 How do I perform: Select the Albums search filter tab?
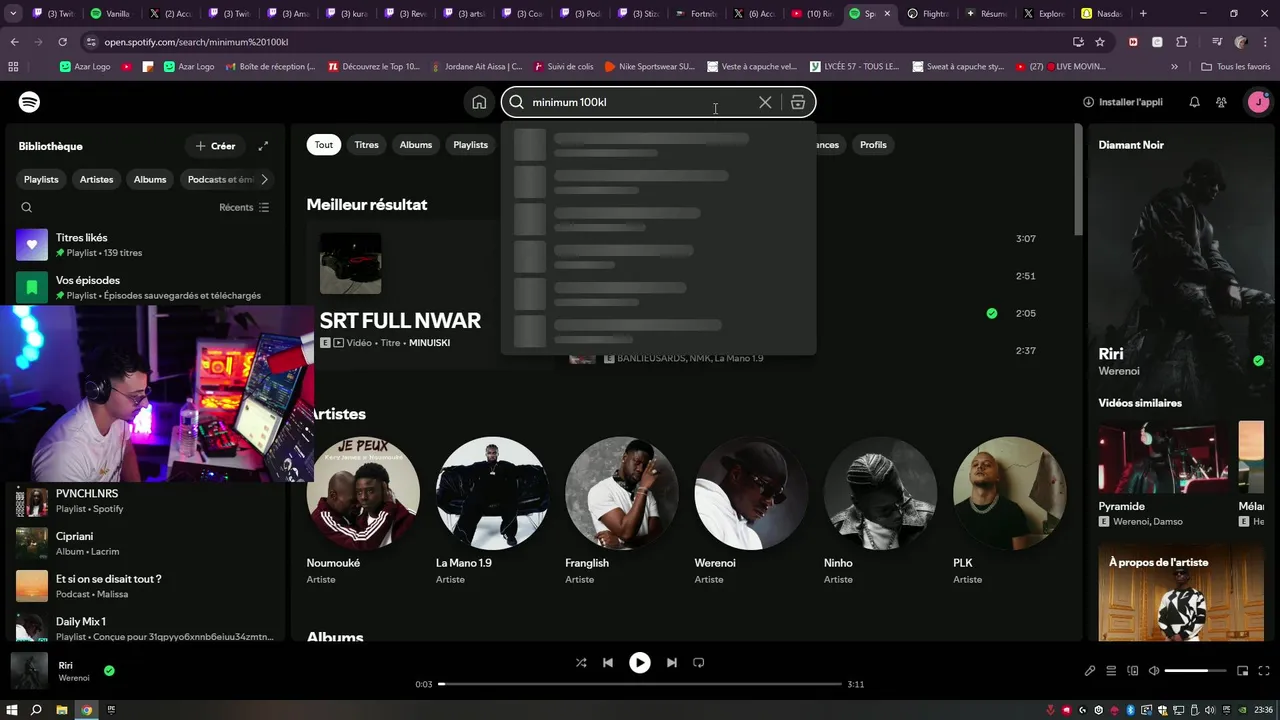click(x=416, y=145)
